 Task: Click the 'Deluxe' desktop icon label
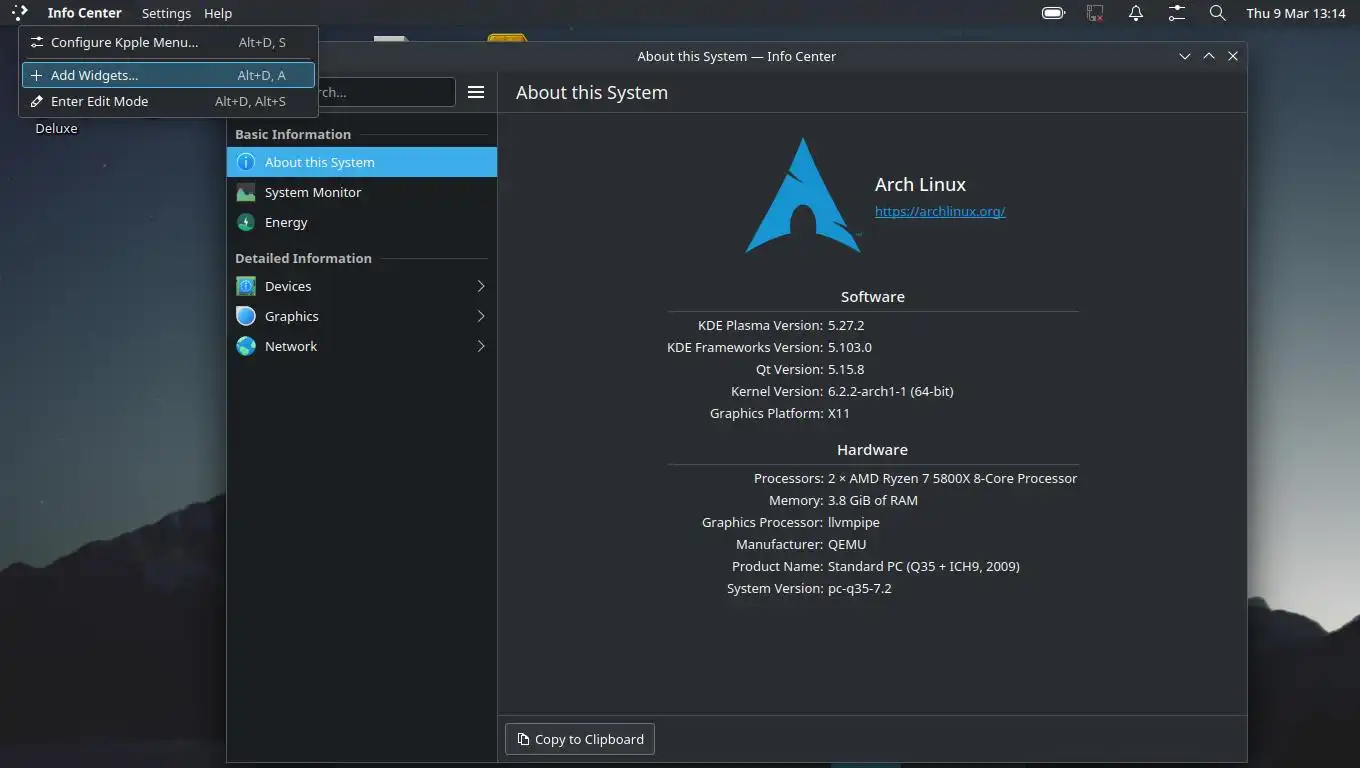pos(56,128)
